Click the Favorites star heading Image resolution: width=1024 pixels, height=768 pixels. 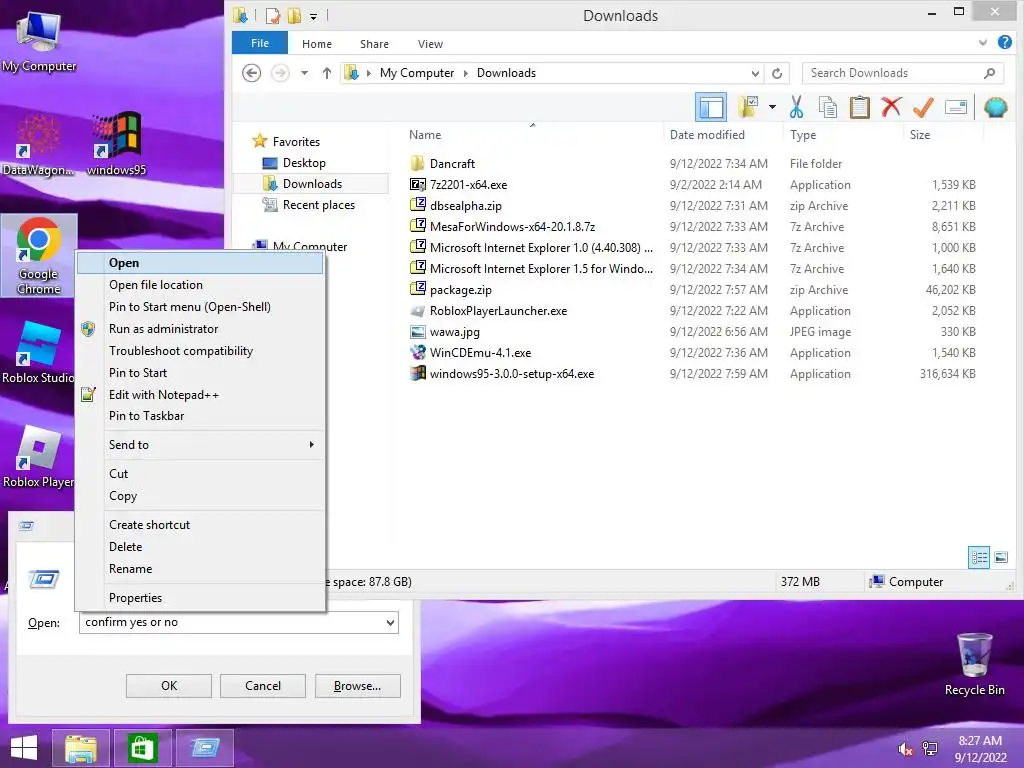pyautogui.click(x=286, y=141)
